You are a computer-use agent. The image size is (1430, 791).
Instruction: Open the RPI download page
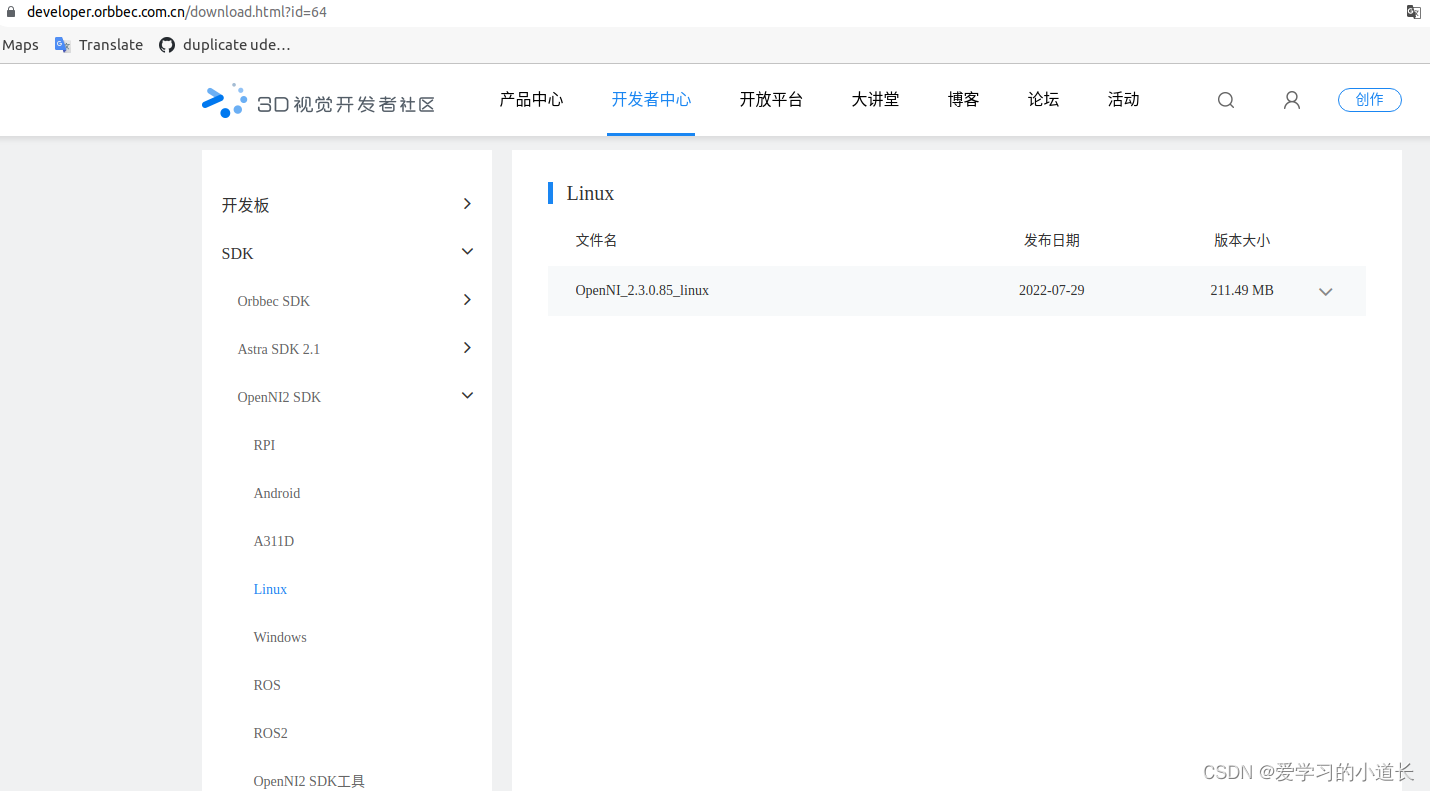[x=264, y=445]
